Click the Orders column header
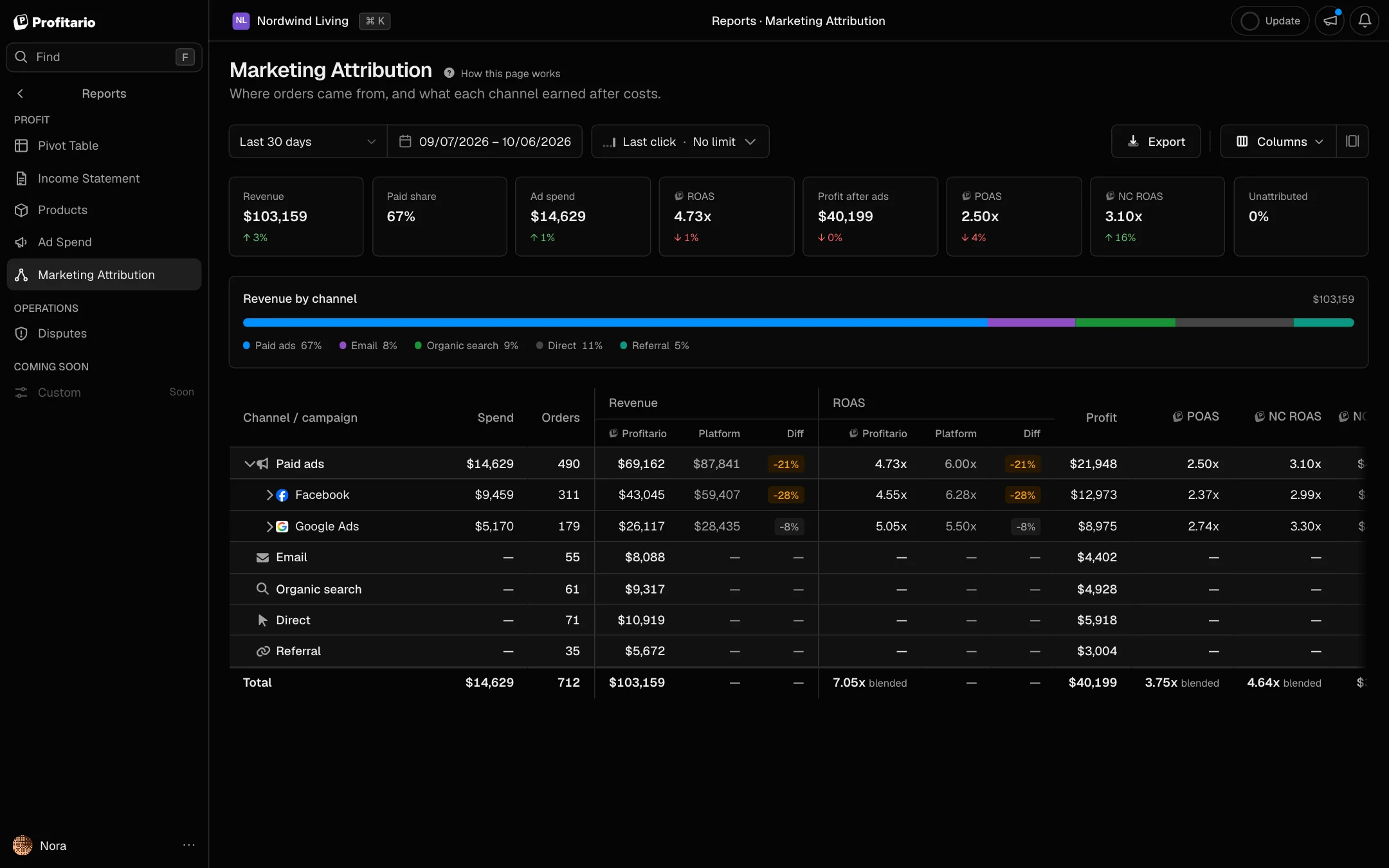 (560, 417)
